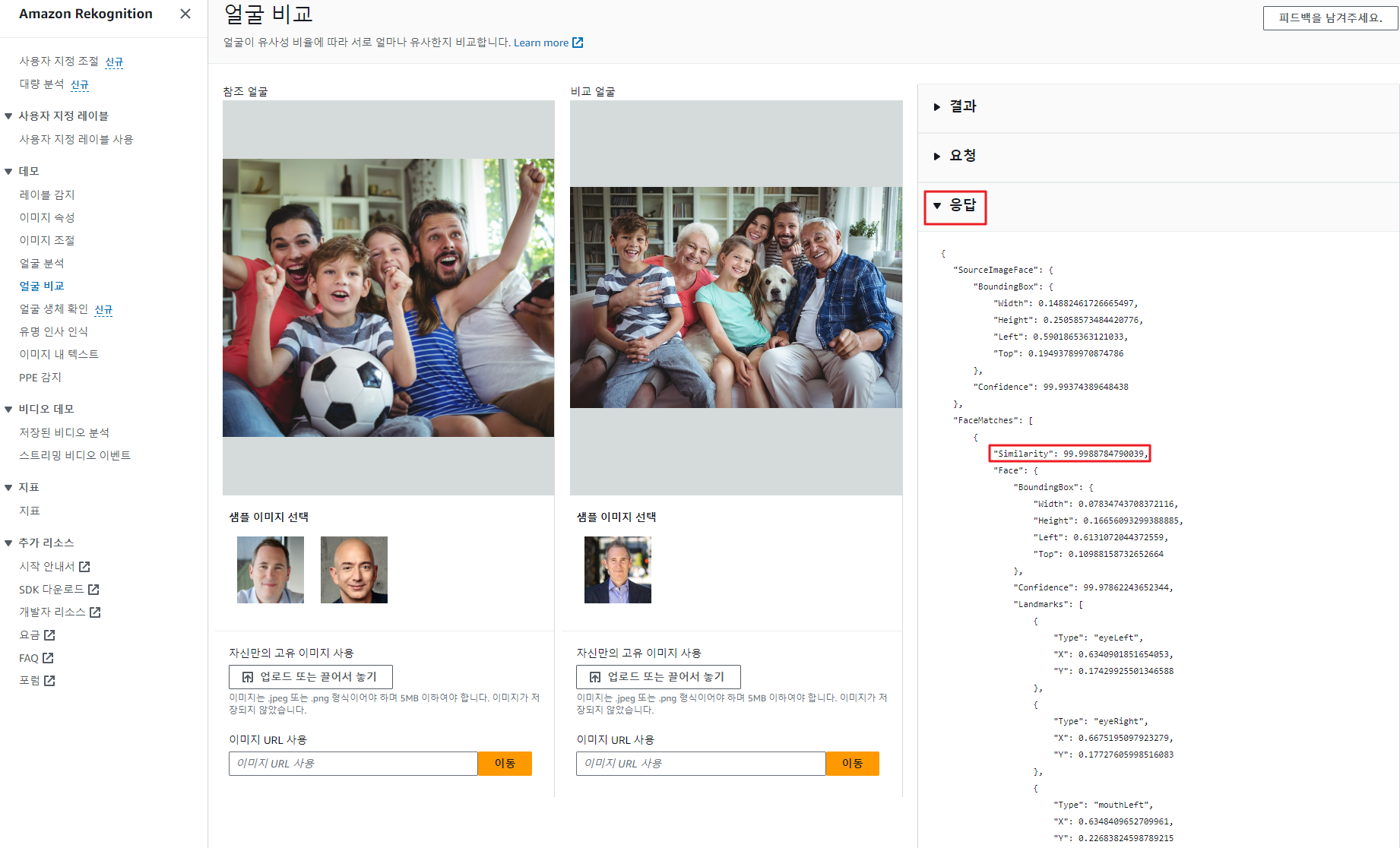Open the FAQ external link
Viewport: 1400px width, 848px height.
[36, 658]
